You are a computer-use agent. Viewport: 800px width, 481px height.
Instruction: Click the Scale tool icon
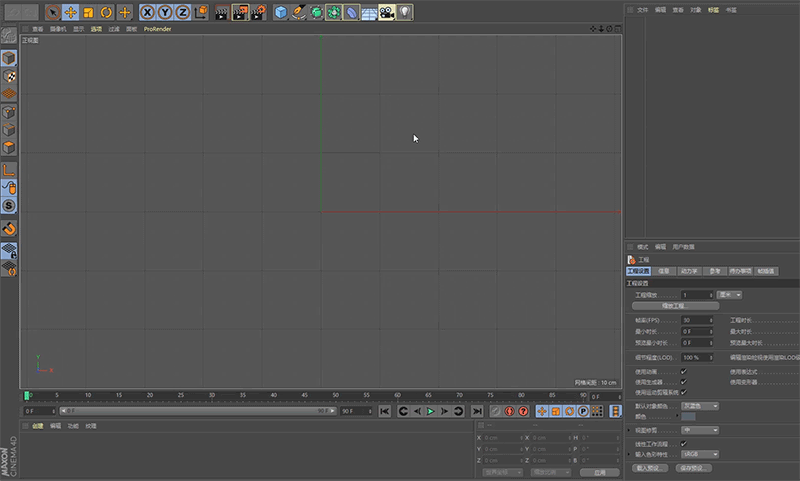tap(88, 12)
